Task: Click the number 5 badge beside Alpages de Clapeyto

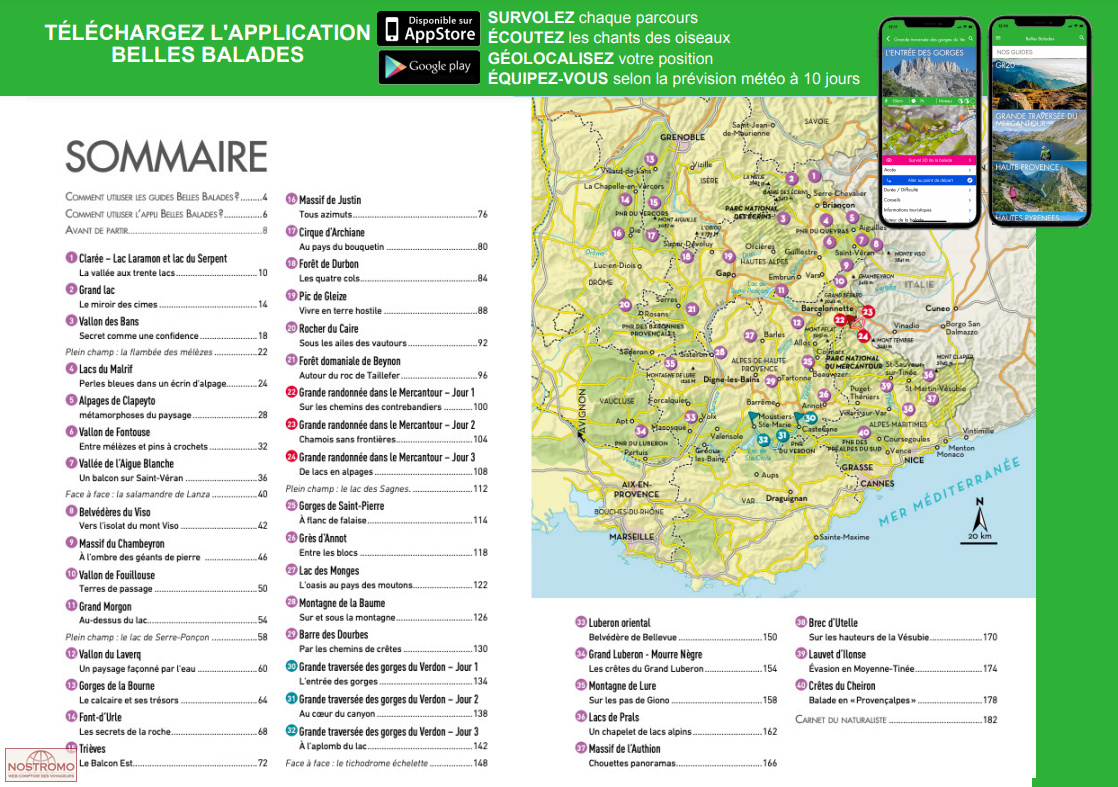Action: (71, 400)
